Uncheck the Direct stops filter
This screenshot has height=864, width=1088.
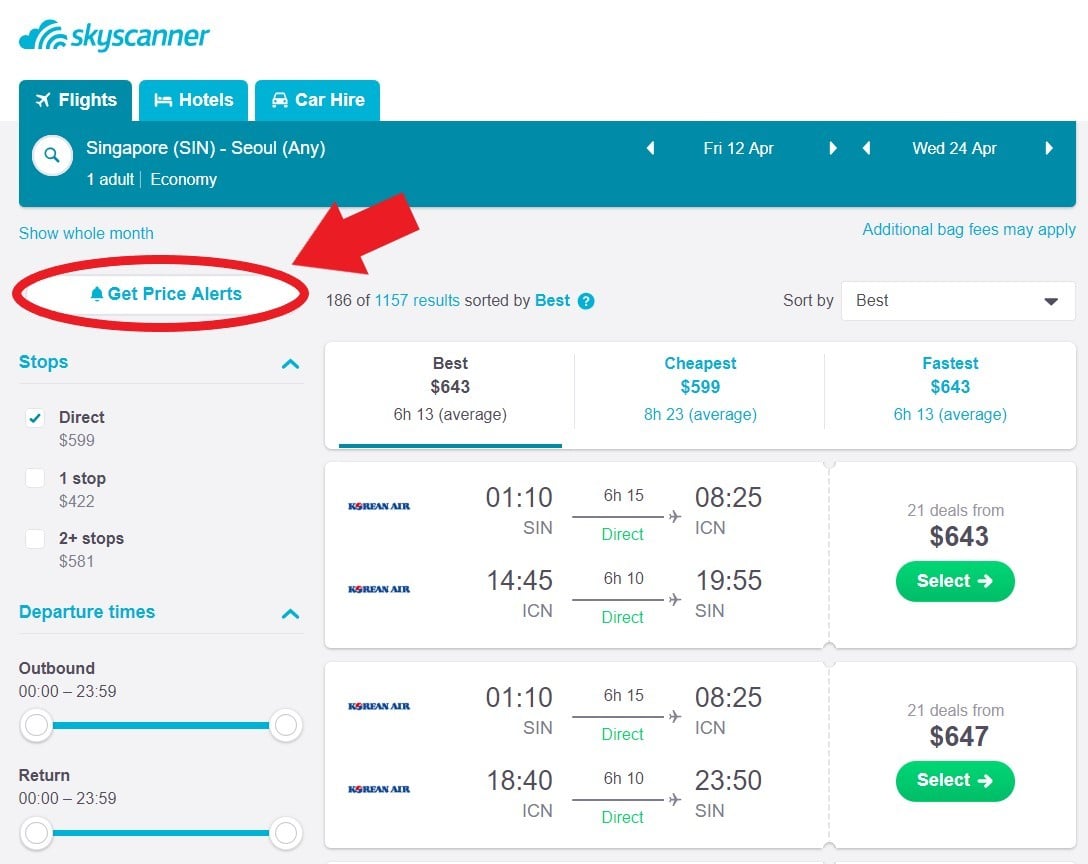pyautogui.click(x=35, y=418)
